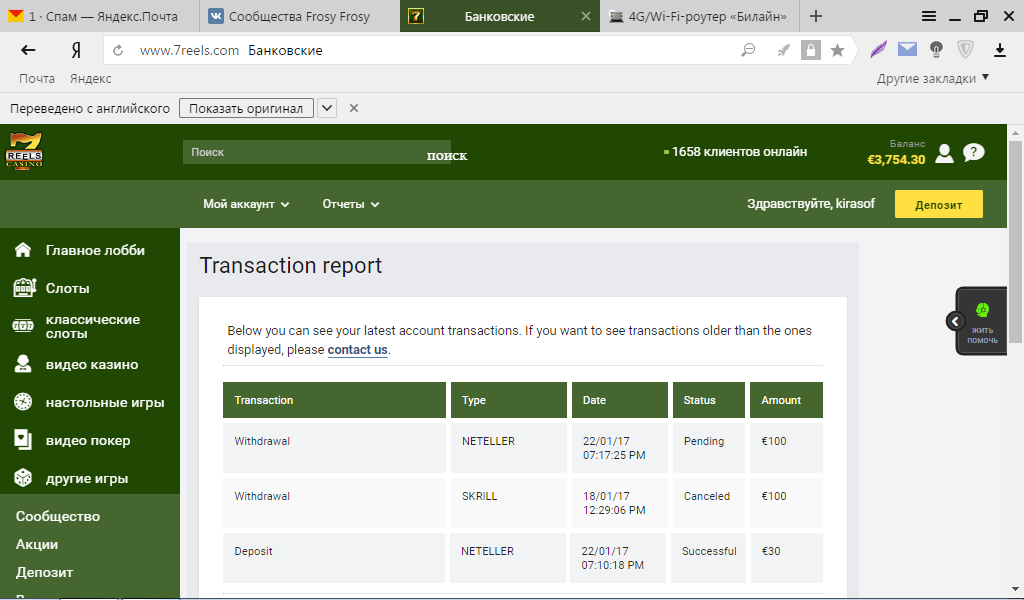Click the 7Reels Casino logo
The height and width of the screenshot is (600, 1024).
tap(24, 152)
